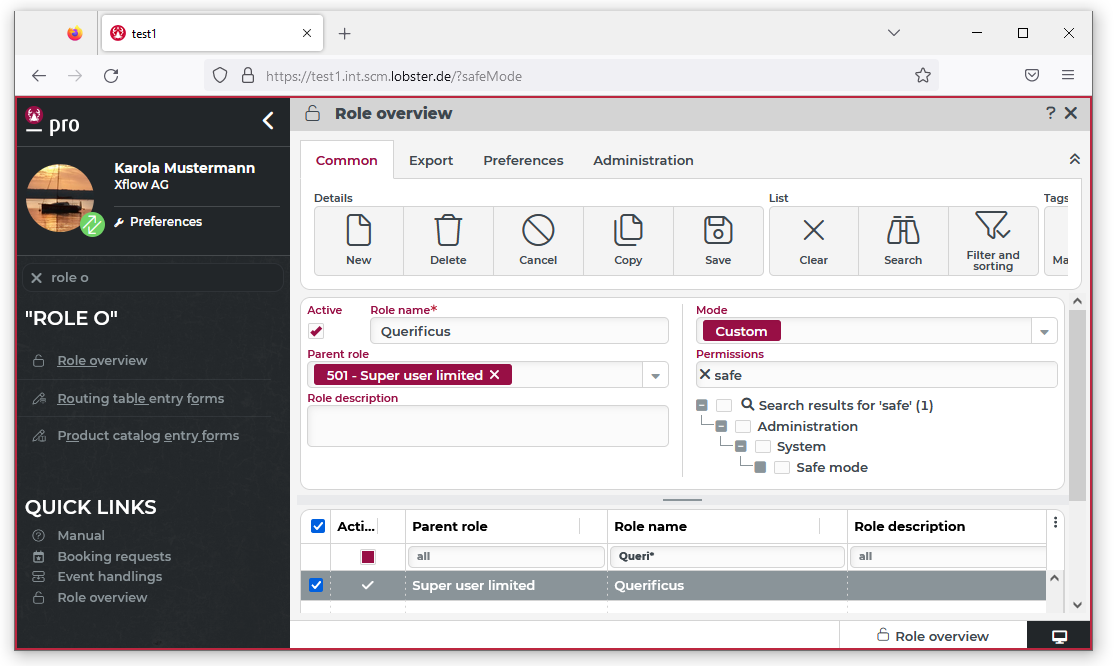Click the Role name input field
This screenshot has height=666, width=1114.
519,331
